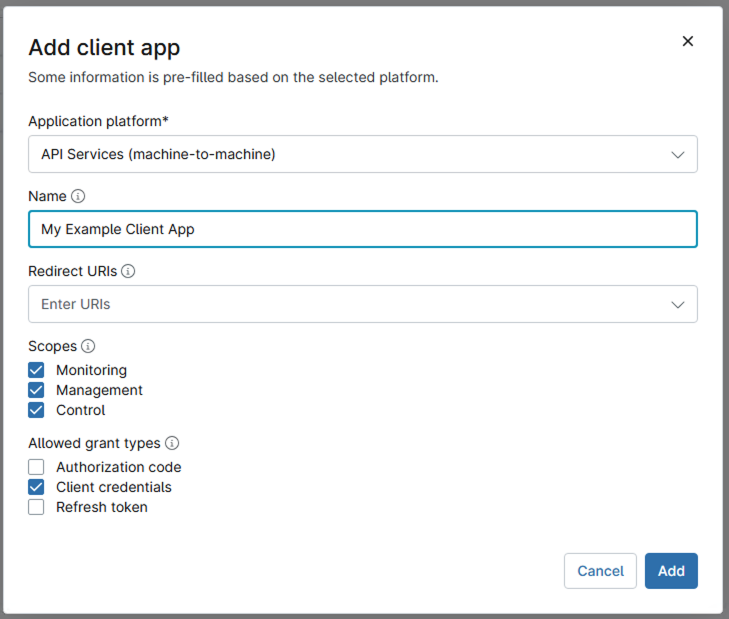Click the Refresh token label text

(x=102, y=507)
